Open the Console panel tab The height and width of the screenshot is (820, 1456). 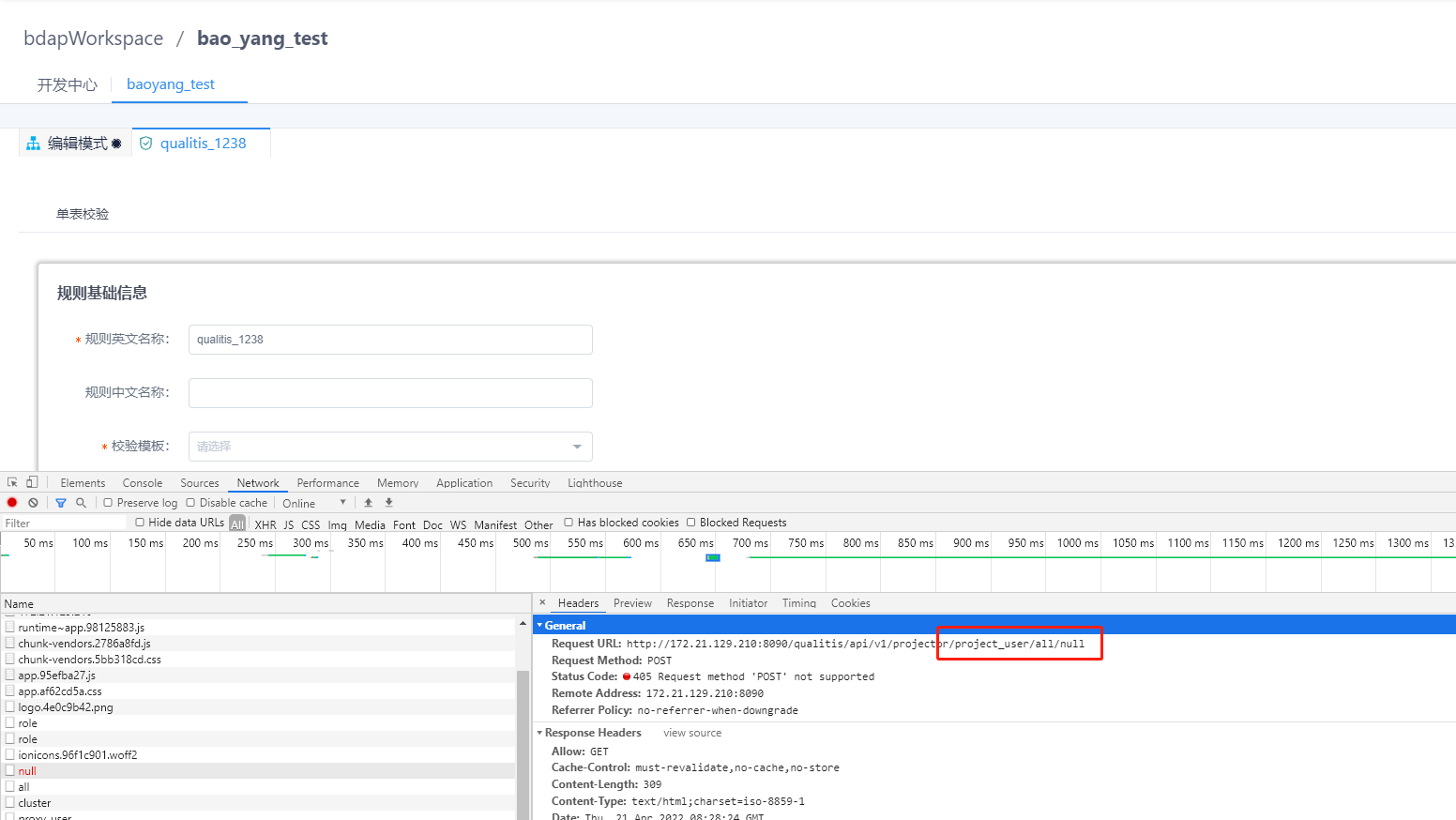[143, 482]
